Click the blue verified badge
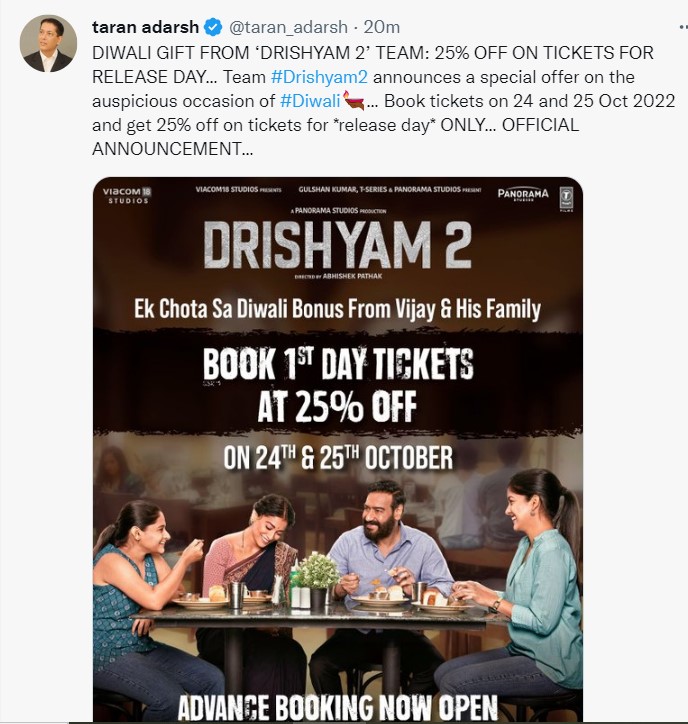 213,27
